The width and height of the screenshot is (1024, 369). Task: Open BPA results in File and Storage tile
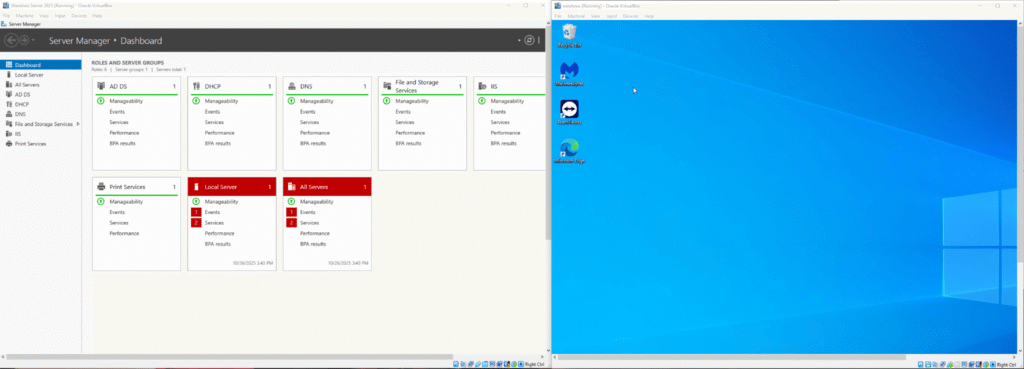coord(408,143)
